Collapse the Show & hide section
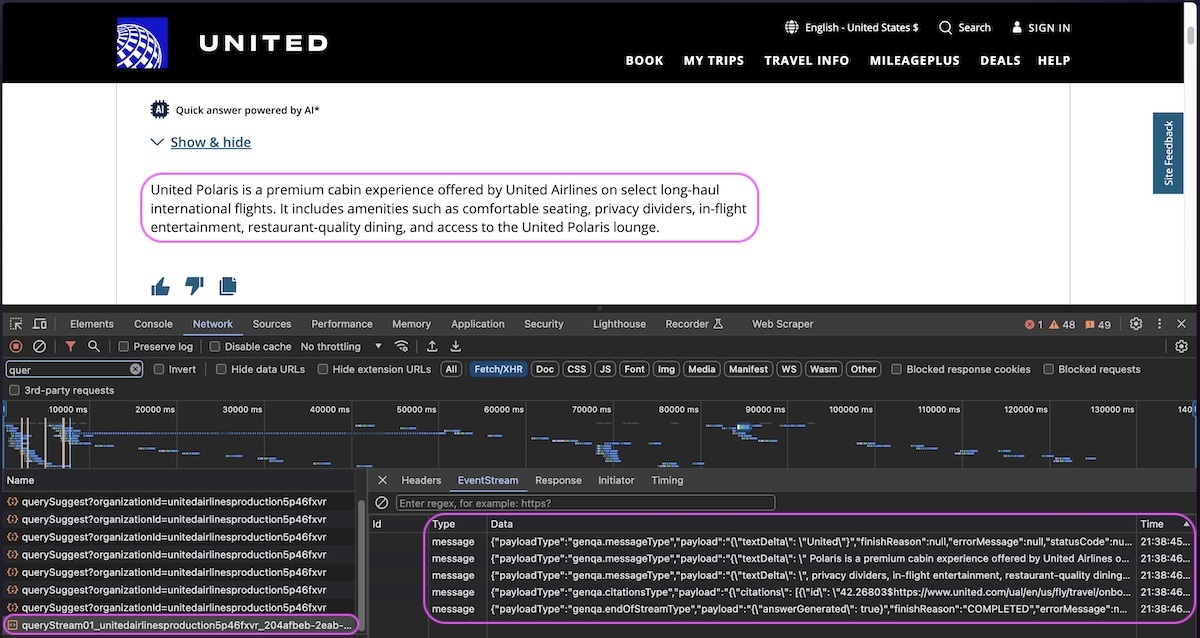The image size is (1200, 638). click(201, 142)
